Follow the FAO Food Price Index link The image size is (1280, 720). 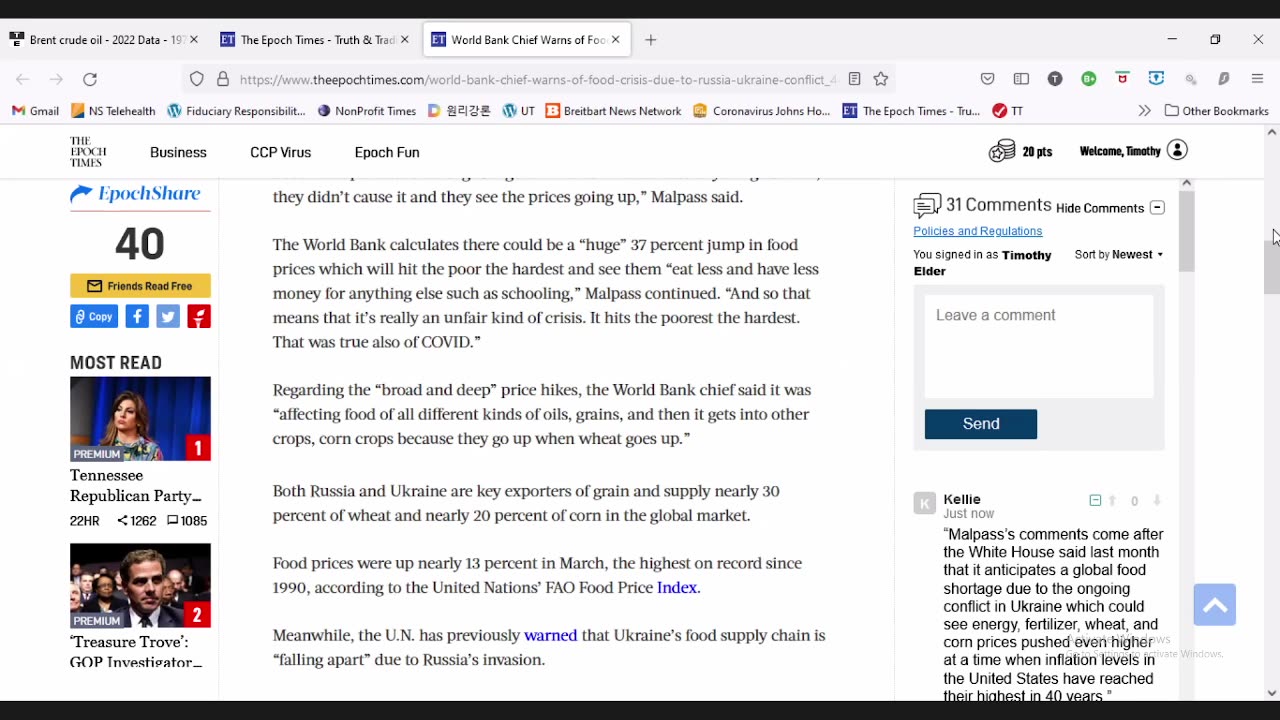[677, 588]
